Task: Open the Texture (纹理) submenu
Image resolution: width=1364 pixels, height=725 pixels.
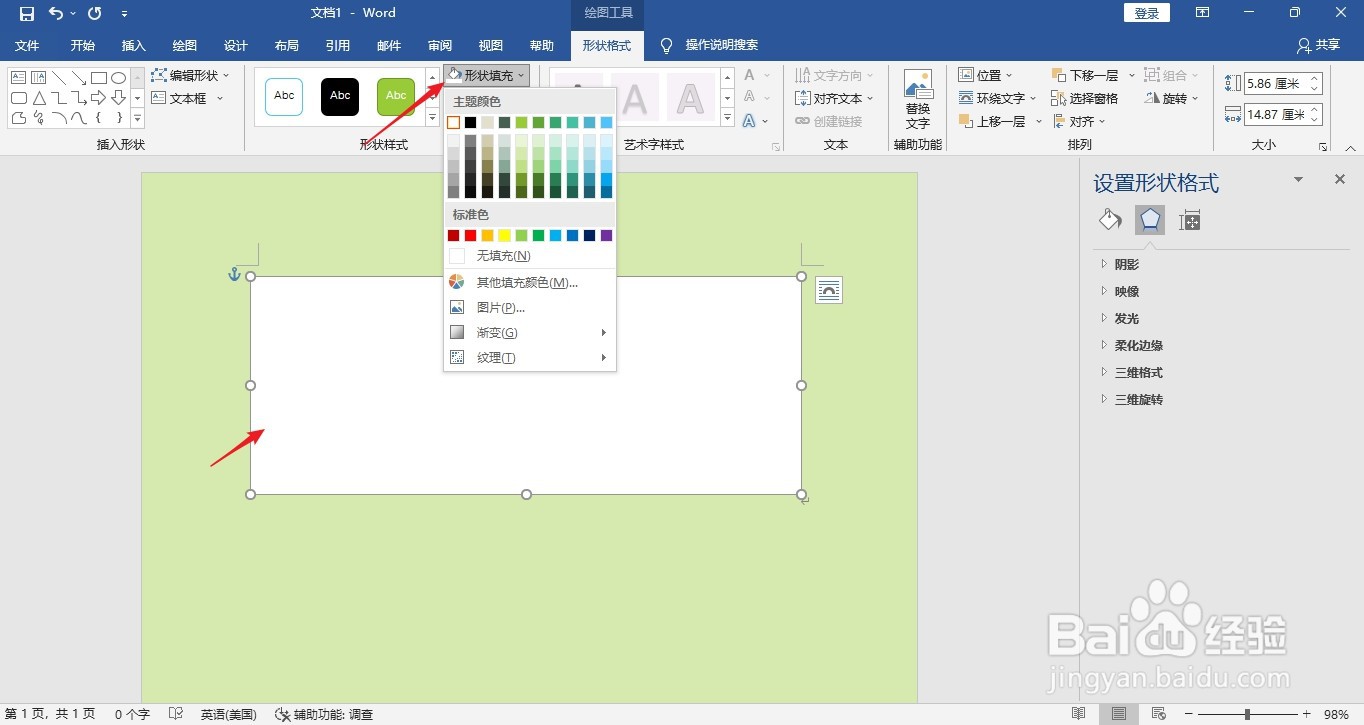Action: tap(530, 357)
